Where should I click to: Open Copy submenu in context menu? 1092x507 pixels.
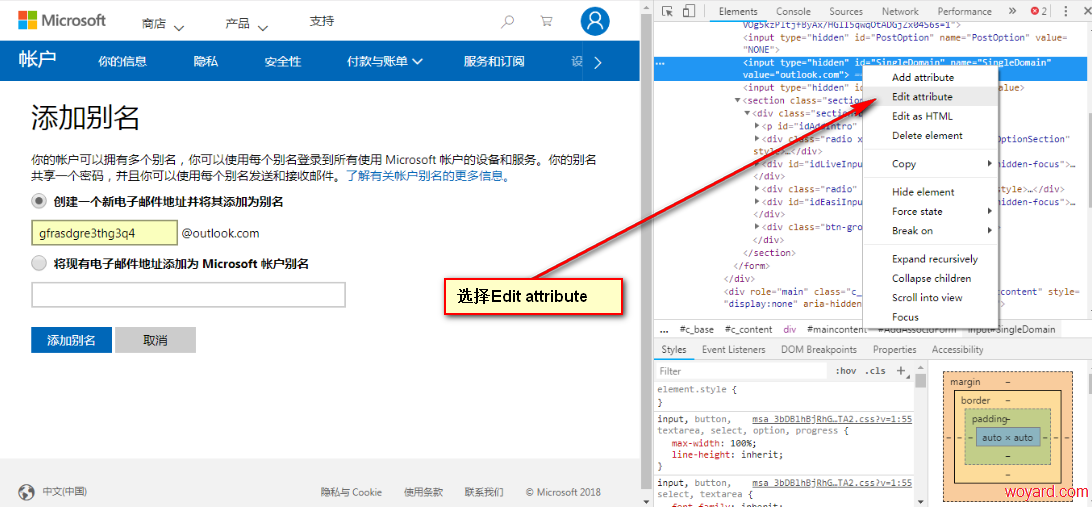pos(930,164)
